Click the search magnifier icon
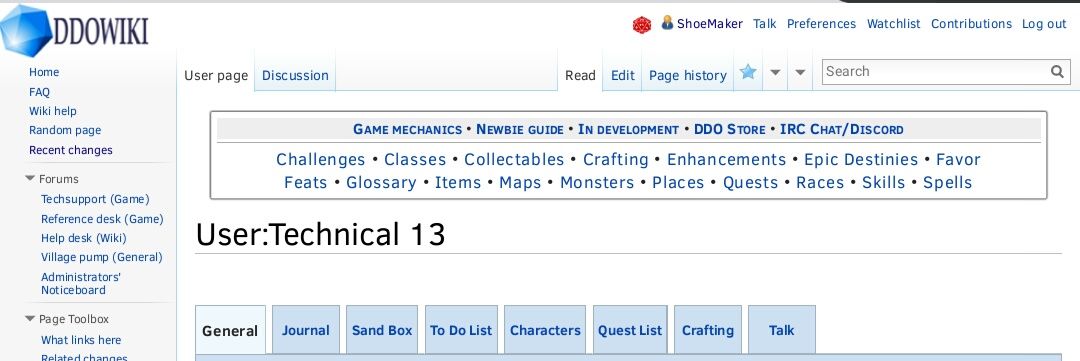The height and width of the screenshot is (361, 1080). click(x=1057, y=72)
